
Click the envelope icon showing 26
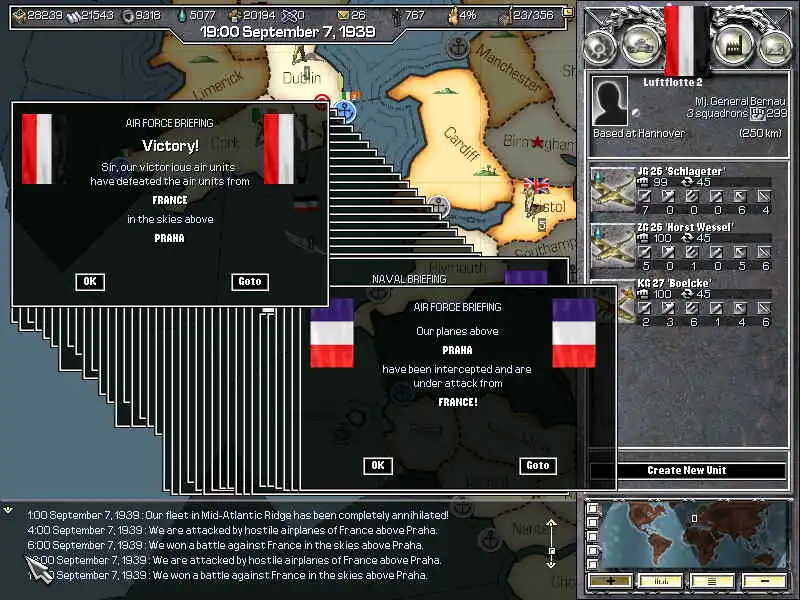(343, 16)
